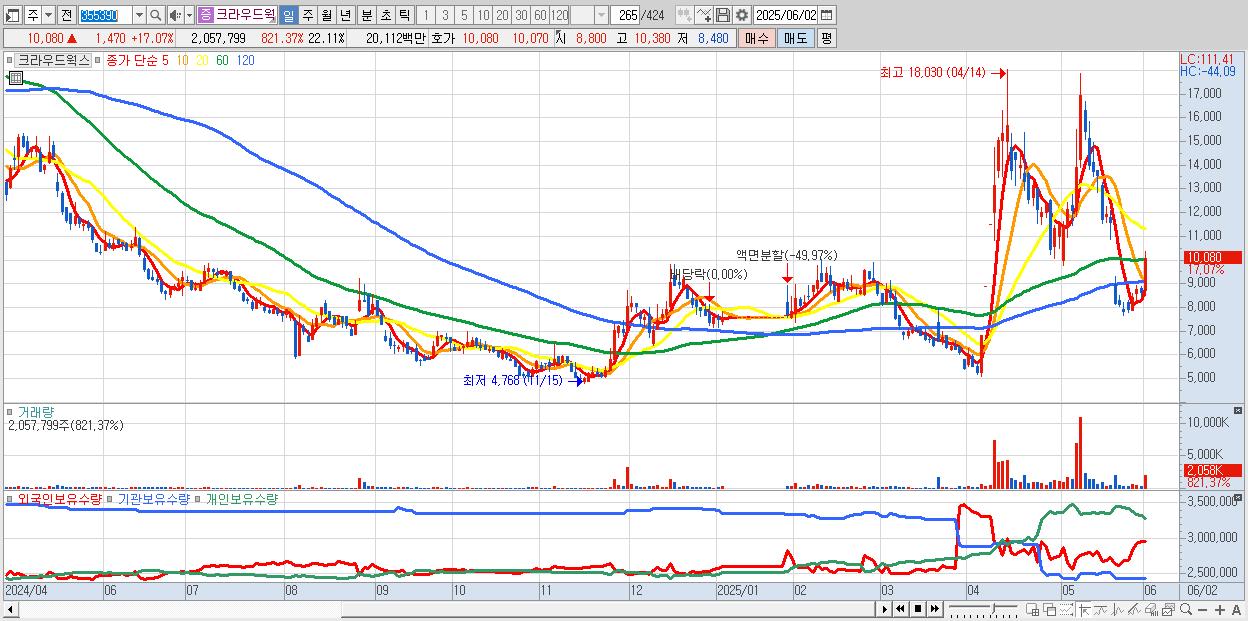Click the crosshair corner-arrow cursor icon

(1084, 609)
